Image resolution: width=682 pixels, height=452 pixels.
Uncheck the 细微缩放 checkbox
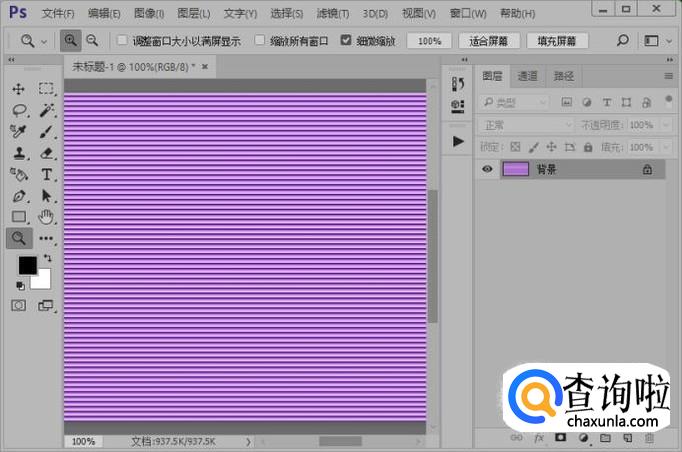[346, 41]
